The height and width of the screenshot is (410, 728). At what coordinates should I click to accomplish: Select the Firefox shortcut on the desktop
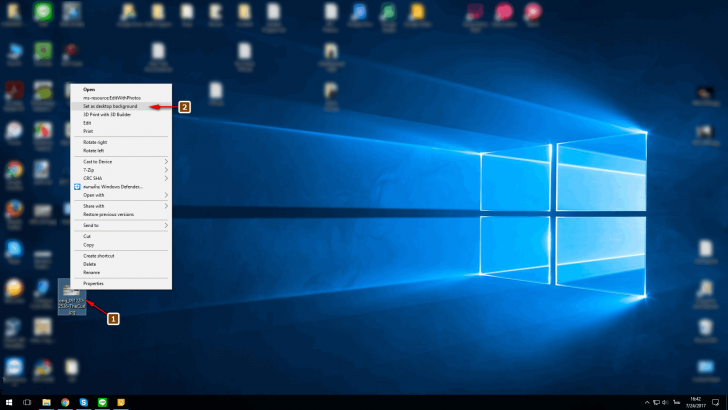[x=14, y=215]
